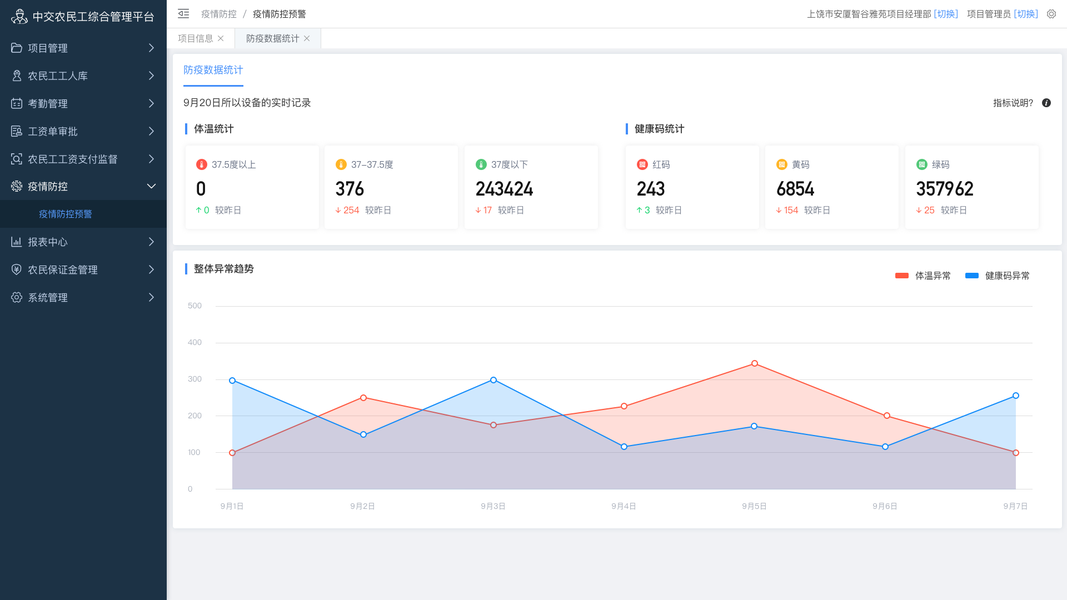The height and width of the screenshot is (600, 1067).
Task: Click the platform title 中交农民工综合管理平台
Action: point(93,16)
